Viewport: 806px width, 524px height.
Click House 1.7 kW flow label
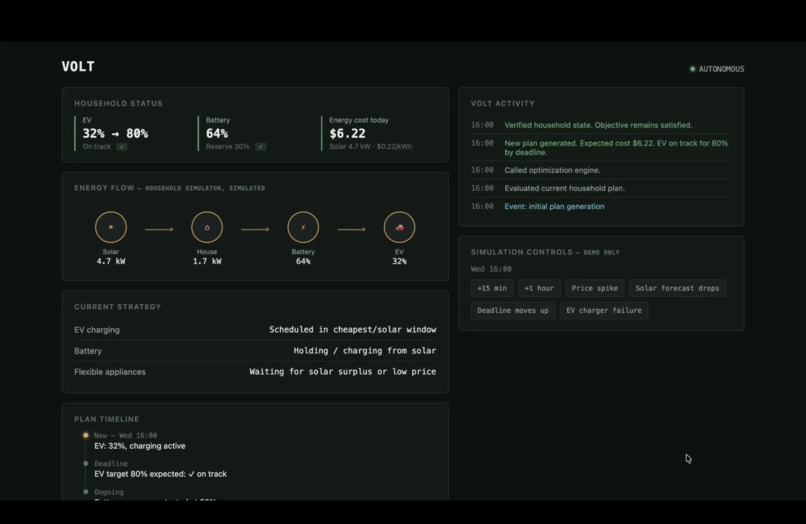(x=207, y=257)
